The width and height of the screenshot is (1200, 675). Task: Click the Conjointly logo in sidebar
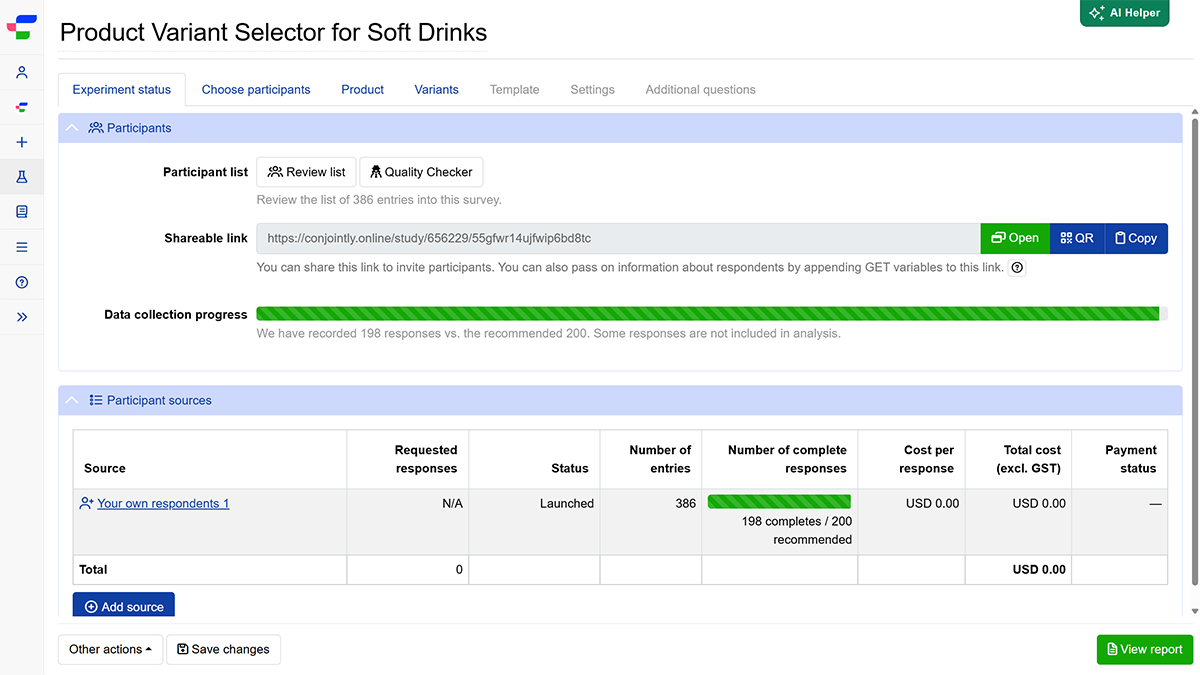pos(22,27)
